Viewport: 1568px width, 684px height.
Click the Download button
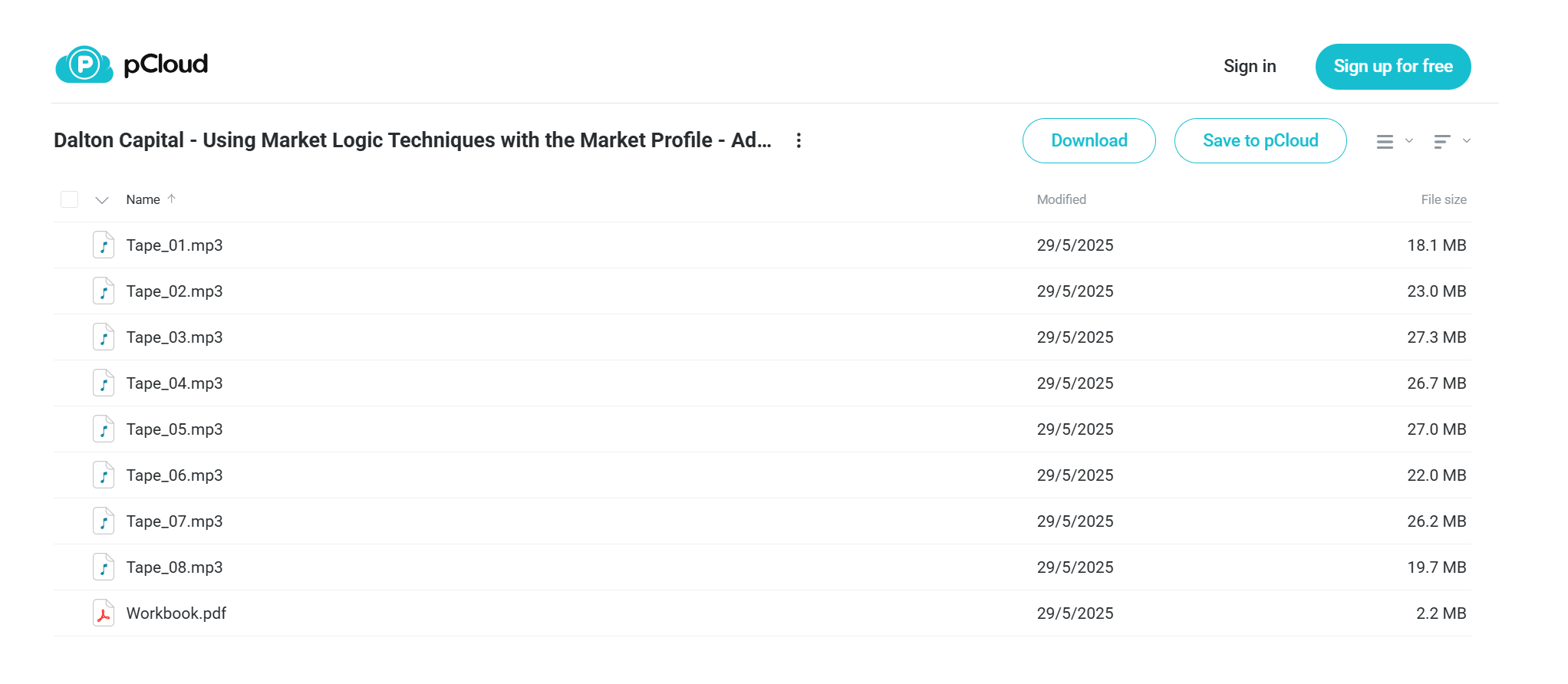(1089, 141)
